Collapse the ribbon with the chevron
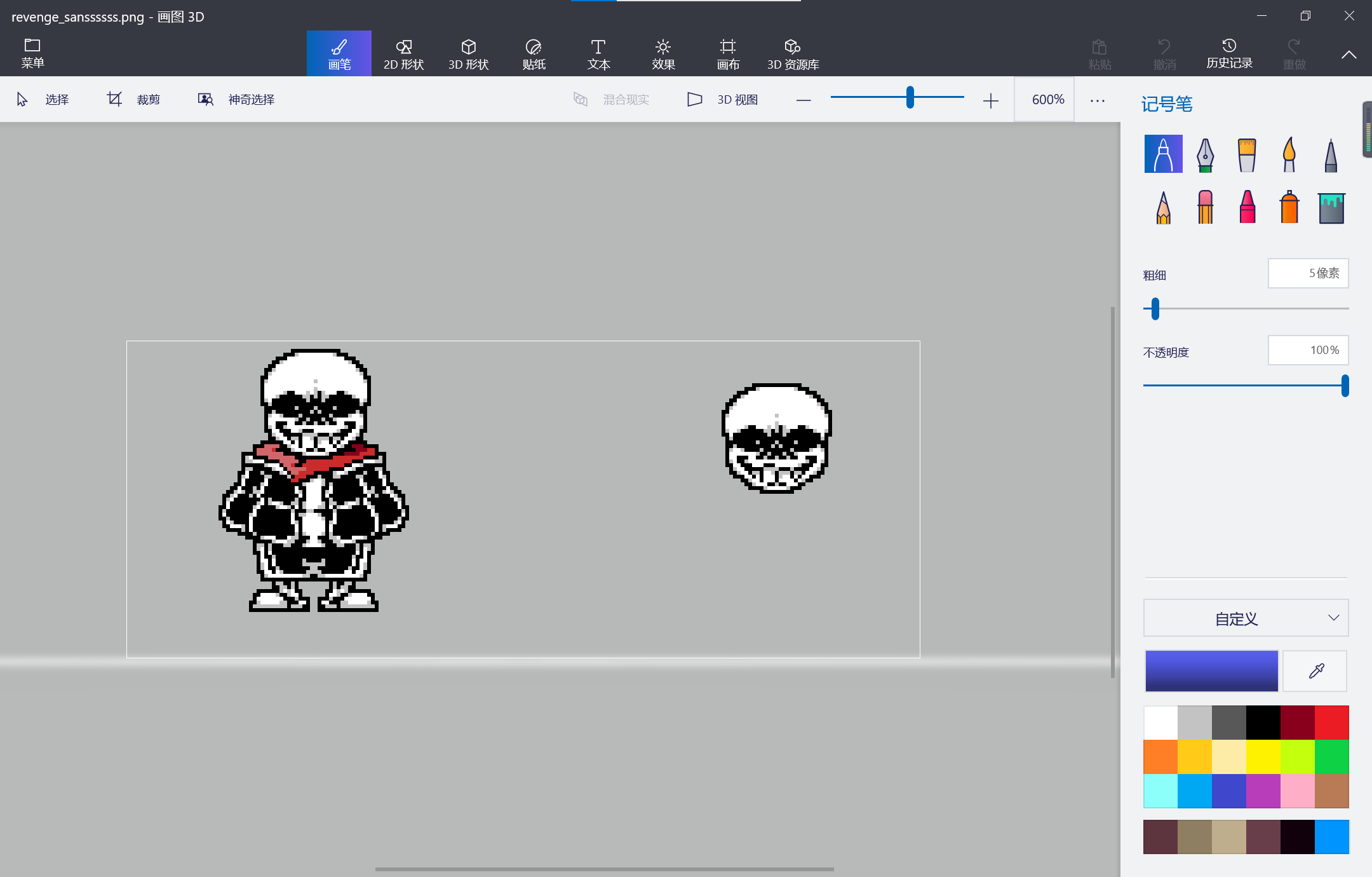Viewport: 1372px width, 877px height. click(1349, 55)
